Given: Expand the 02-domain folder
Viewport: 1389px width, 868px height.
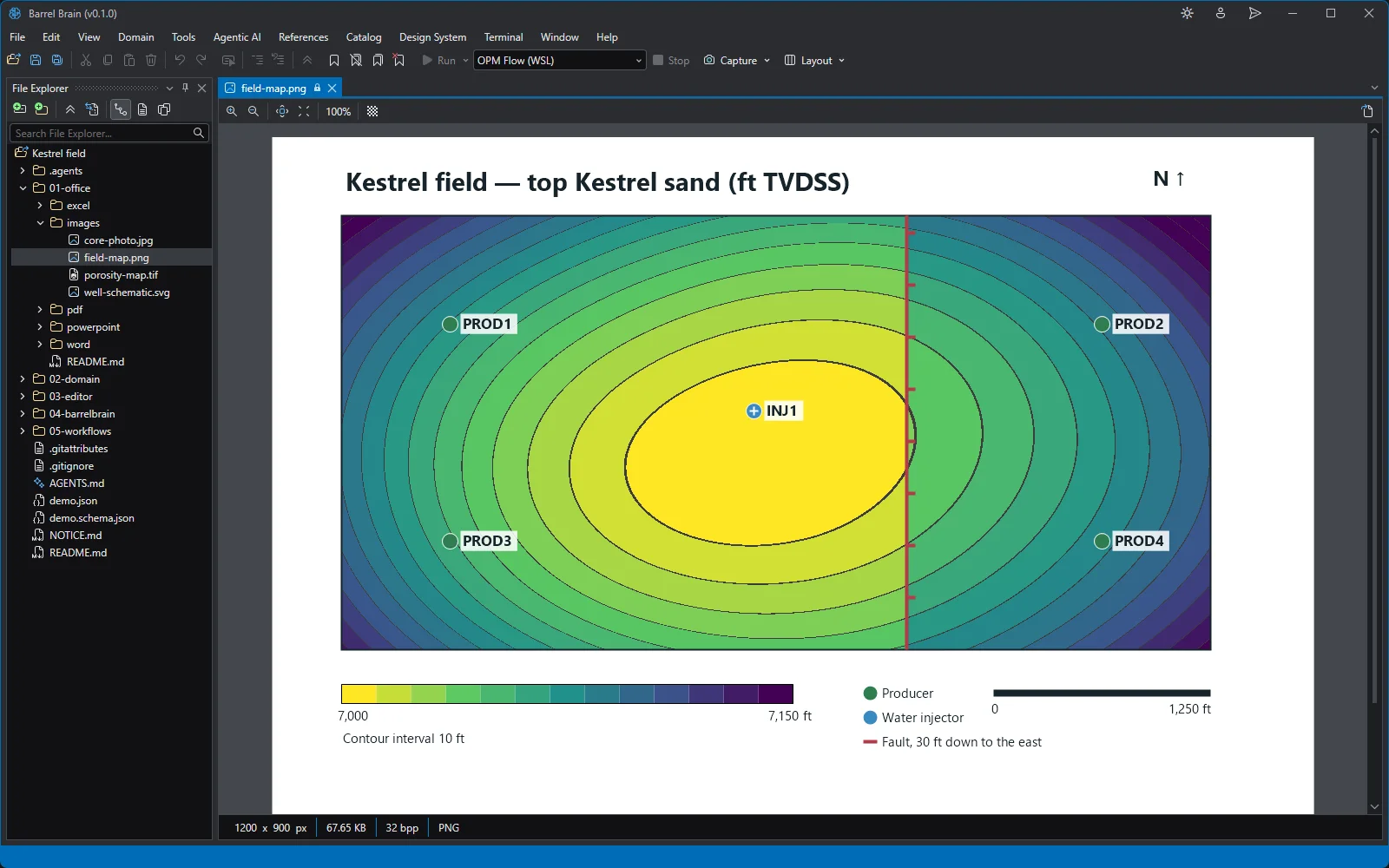Looking at the screenshot, I should pos(23,379).
